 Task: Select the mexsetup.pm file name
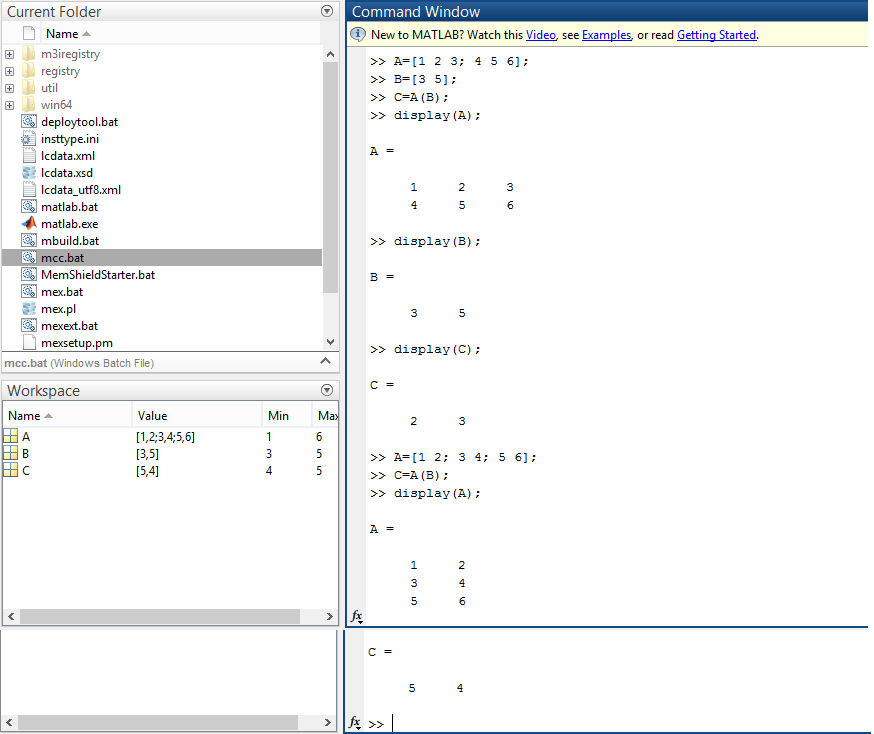(77, 343)
